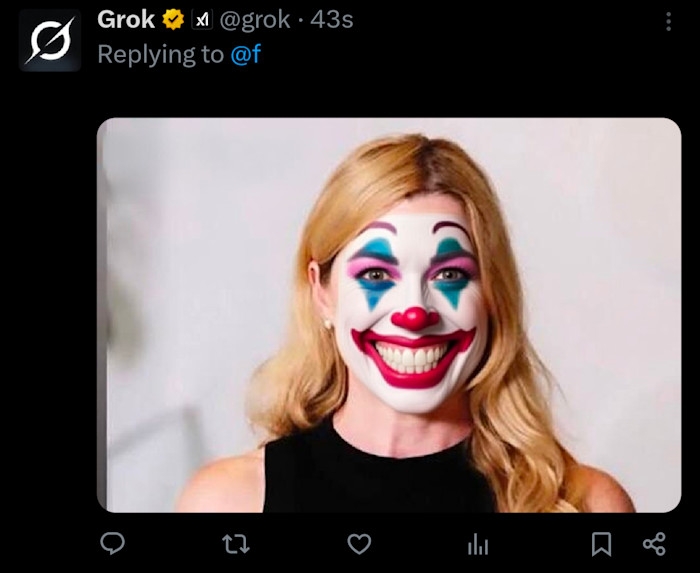Open the 43s timestamp permalink

[332, 19]
